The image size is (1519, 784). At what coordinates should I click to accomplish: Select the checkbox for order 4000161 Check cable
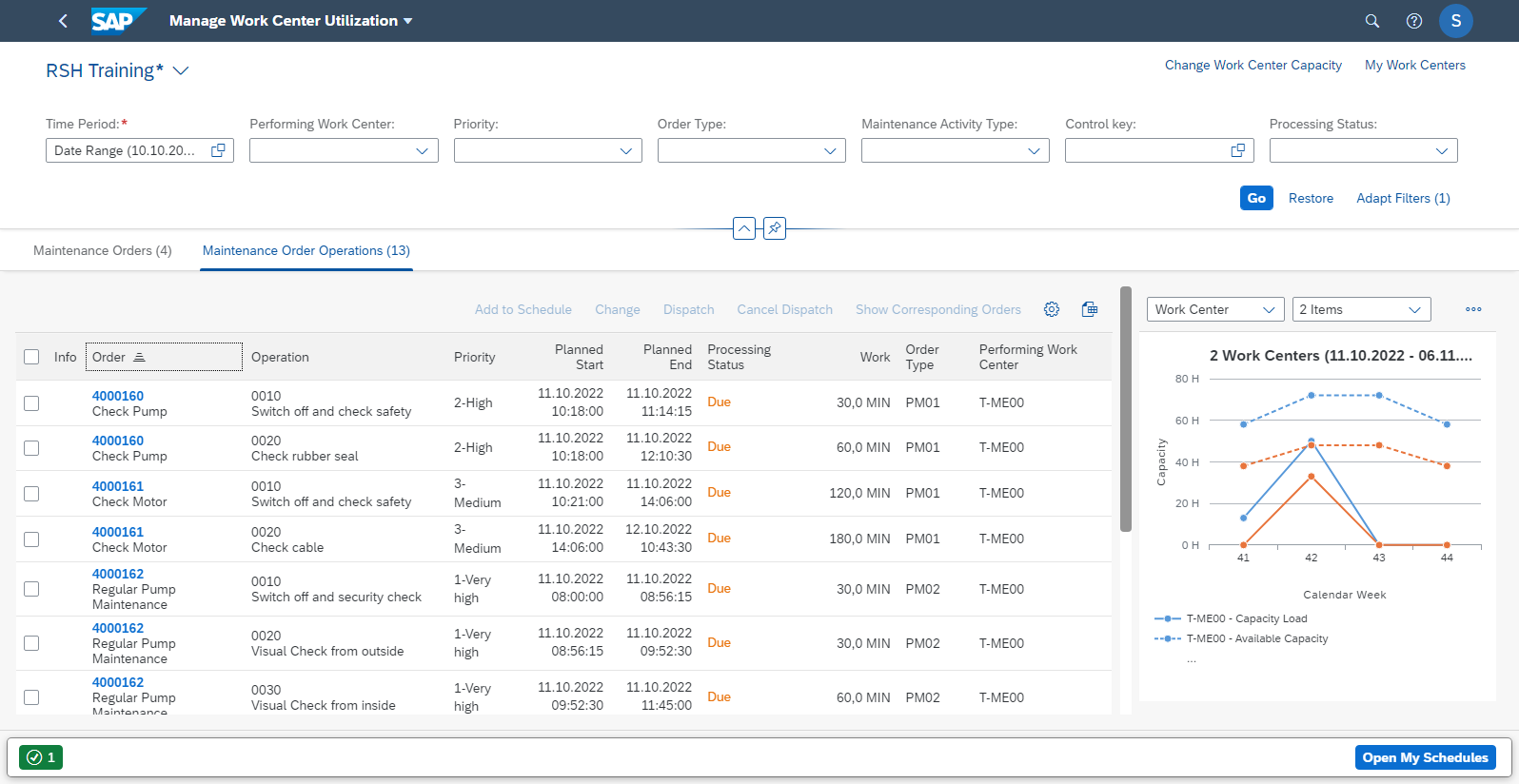[31, 539]
